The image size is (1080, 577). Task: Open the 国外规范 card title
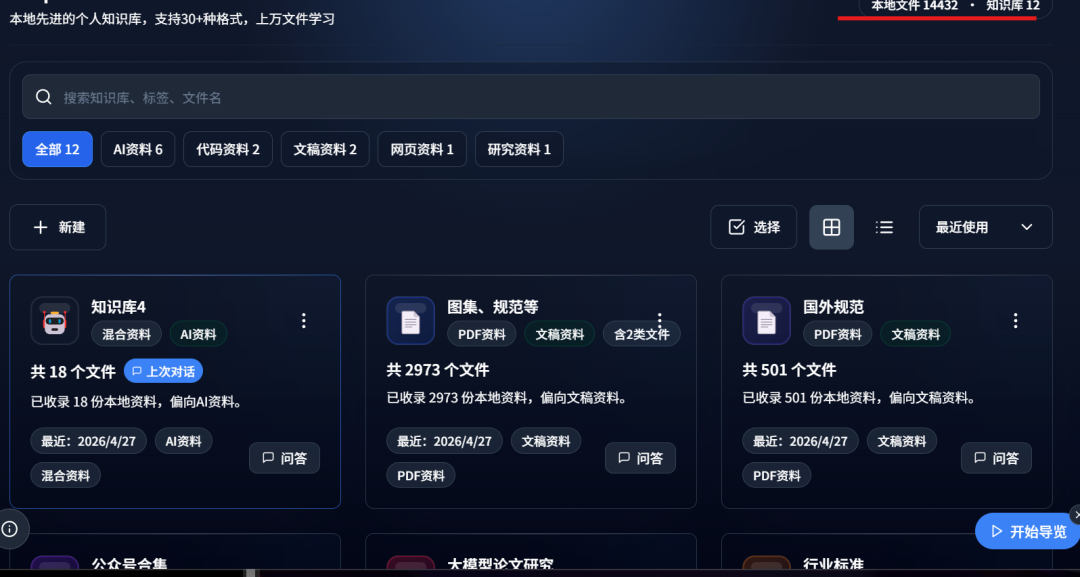click(x=833, y=306)
